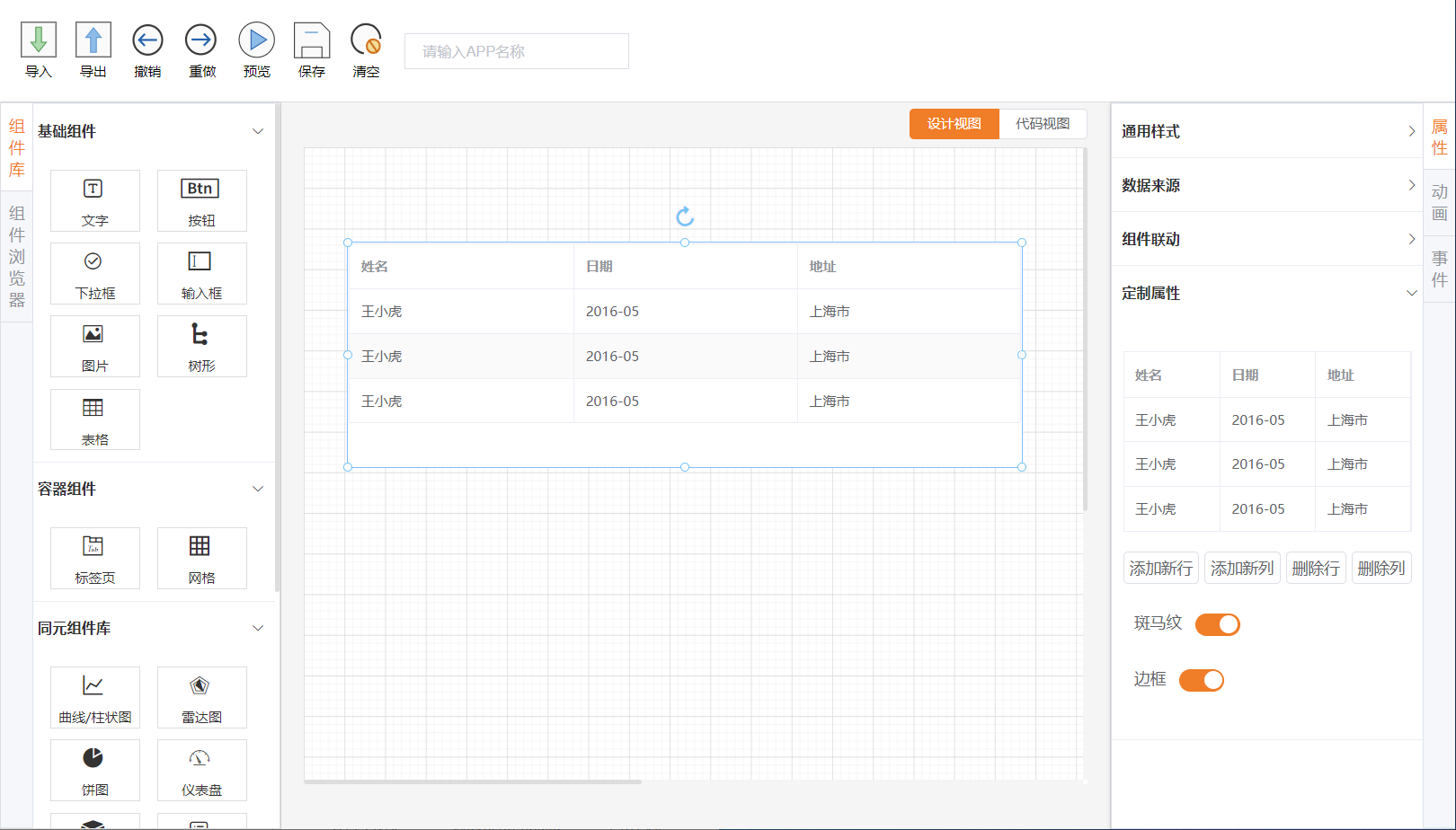Click the 删除行 button
Image resolution: width=1456 pixels, height=830 pixels.
pos(1316,569)
